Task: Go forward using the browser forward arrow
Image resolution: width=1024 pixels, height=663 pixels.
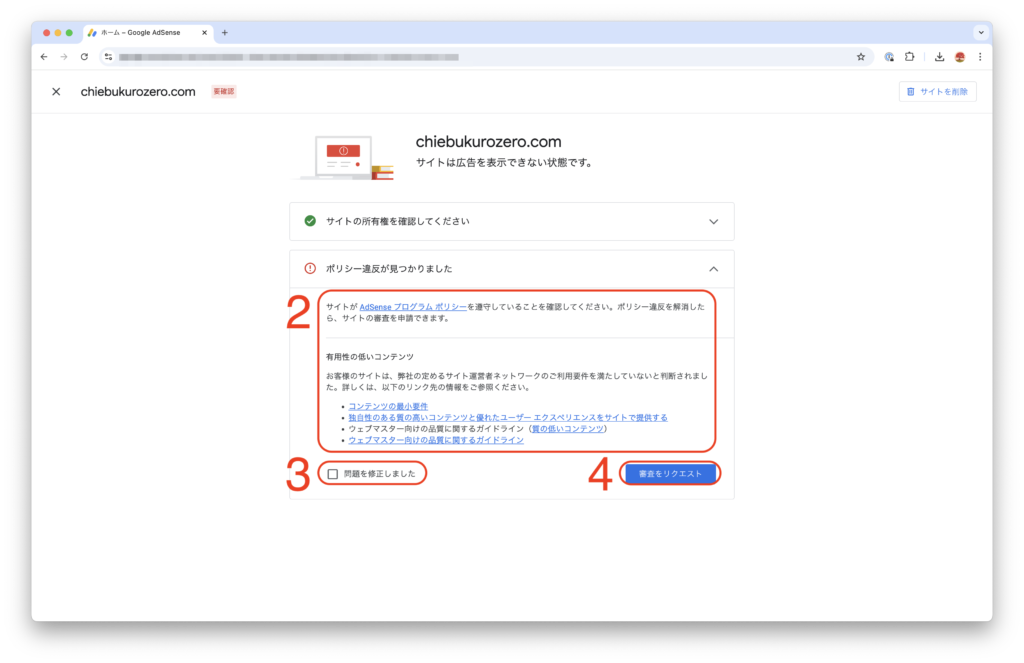Action: pyautogui.click(x=64, y=57)
